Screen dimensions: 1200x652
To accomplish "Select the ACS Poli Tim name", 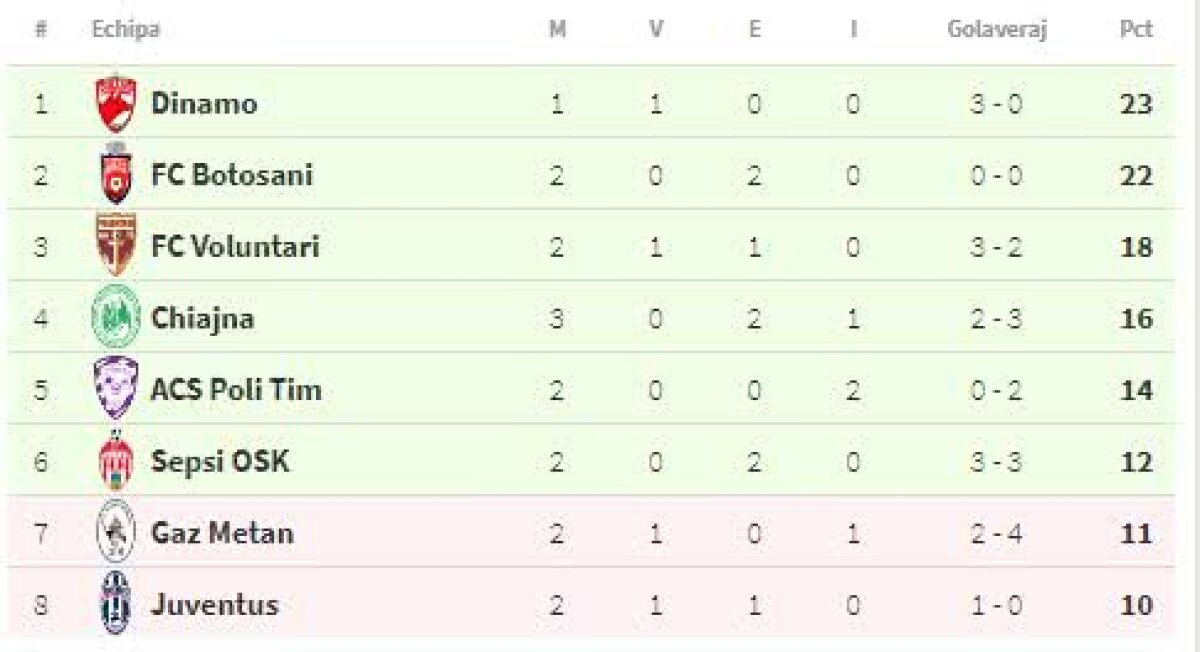I will (236, 389).
